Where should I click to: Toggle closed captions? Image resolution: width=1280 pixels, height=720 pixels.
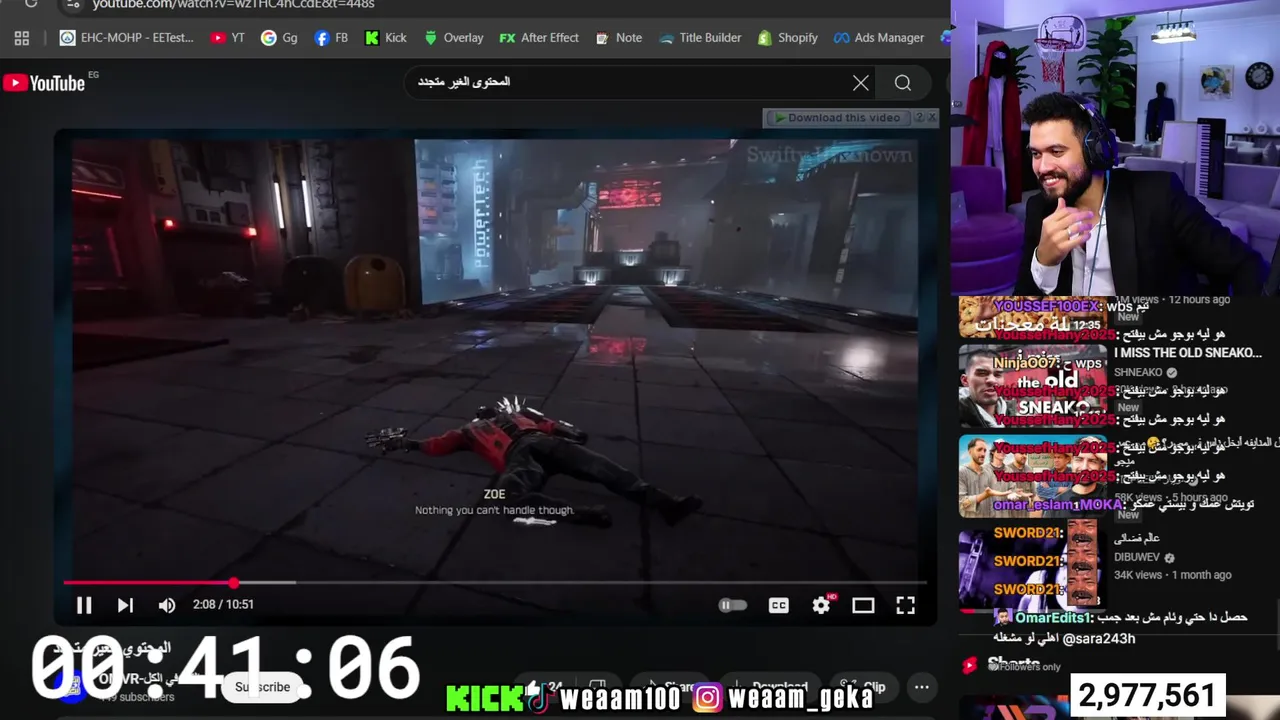click(778, 605)
